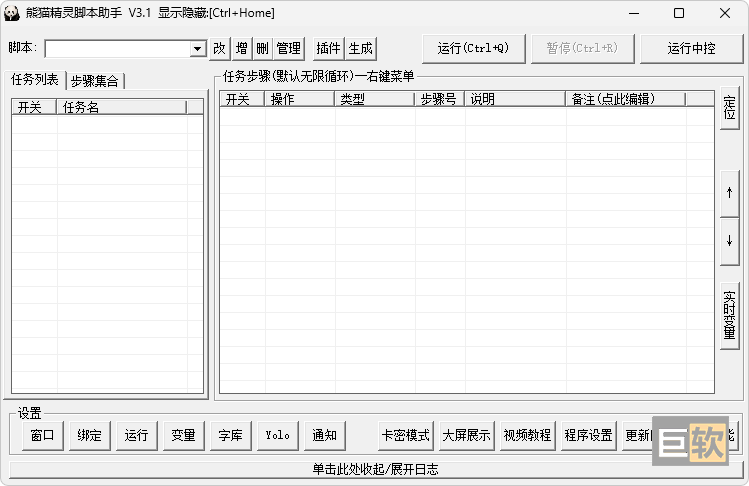This screenshot has width=749, height=486.
Task: Enable 卡密模式 mode
Action: click(x=406, y=435)
